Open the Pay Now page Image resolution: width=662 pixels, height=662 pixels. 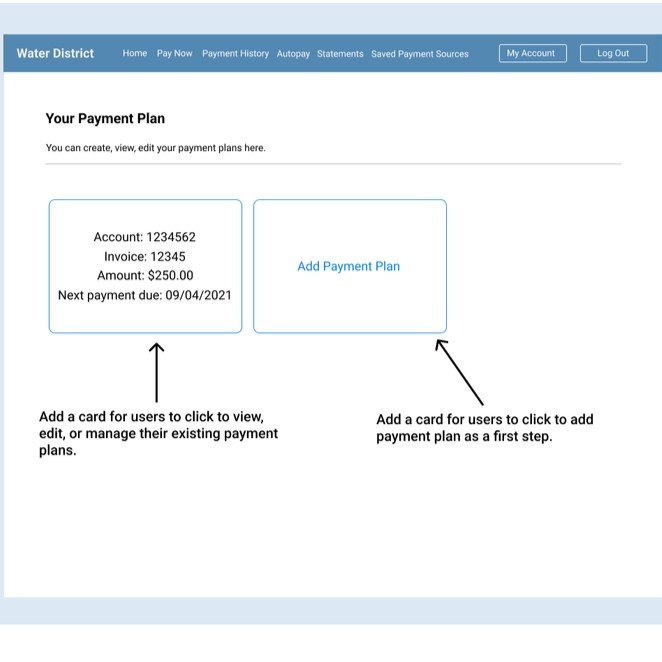coord(174,54)
